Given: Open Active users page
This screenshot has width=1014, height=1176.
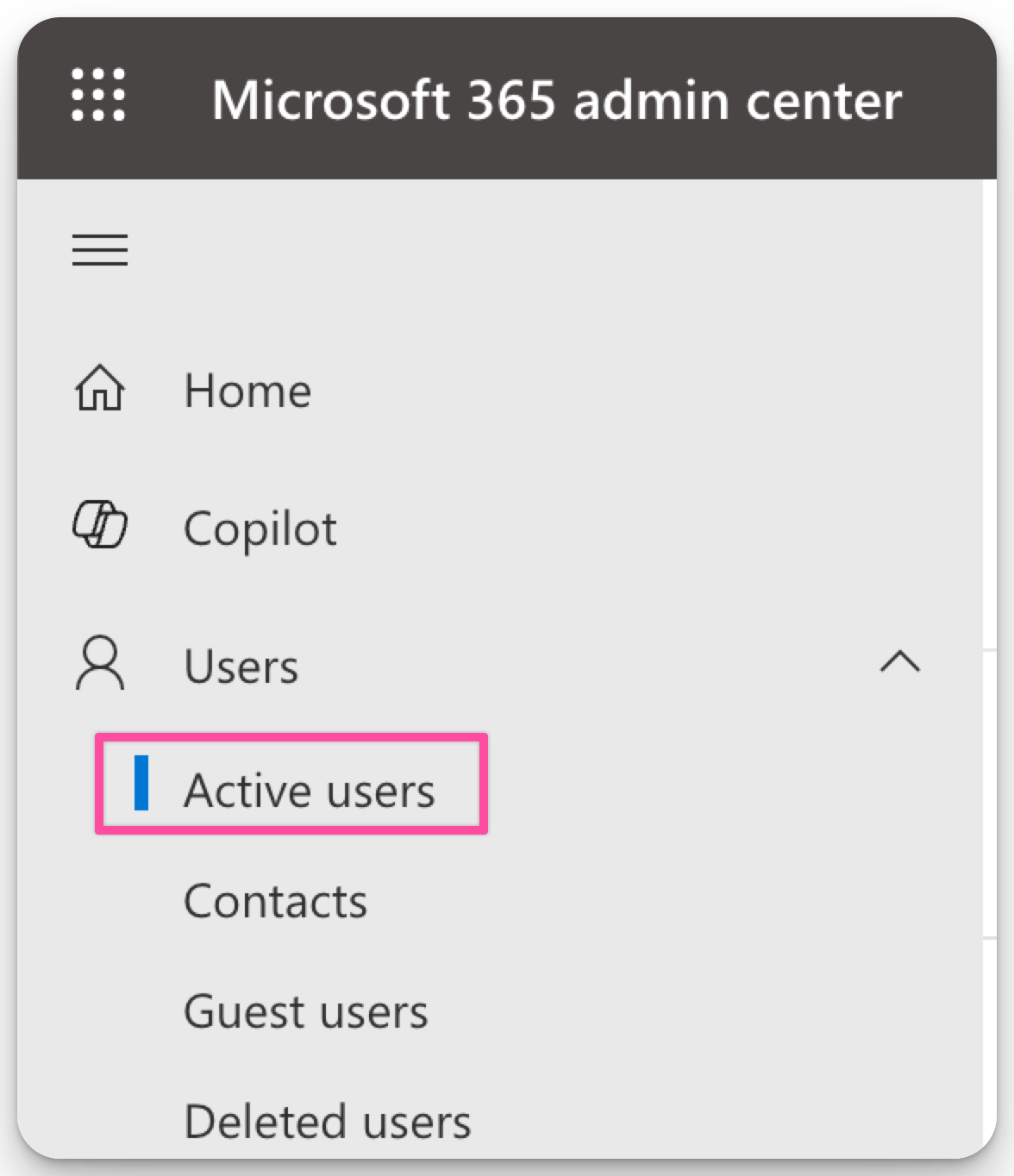Looking at the screenshot, I should click(310, 791).
